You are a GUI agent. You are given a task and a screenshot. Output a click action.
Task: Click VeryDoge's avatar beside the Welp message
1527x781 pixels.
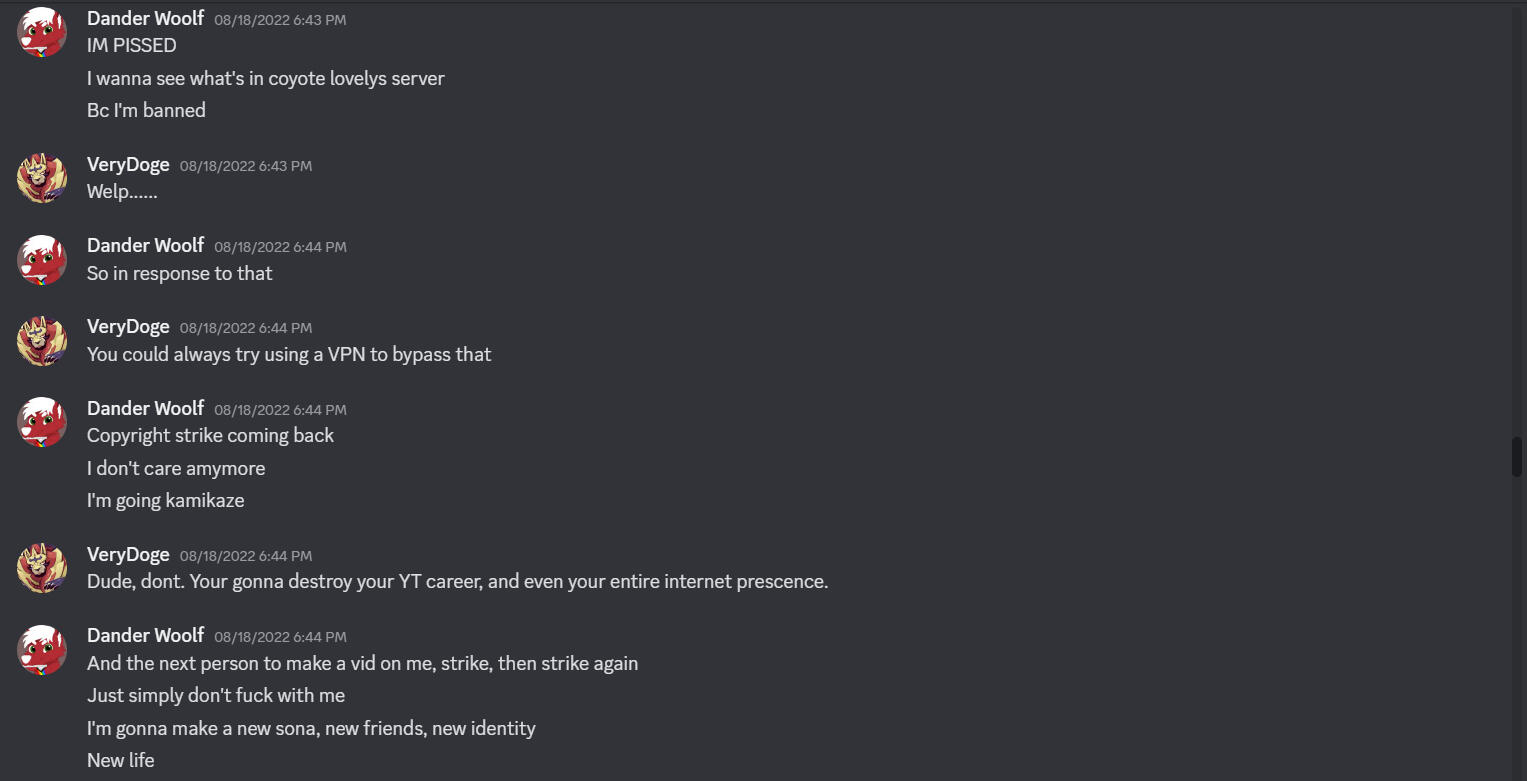point(42,178)
